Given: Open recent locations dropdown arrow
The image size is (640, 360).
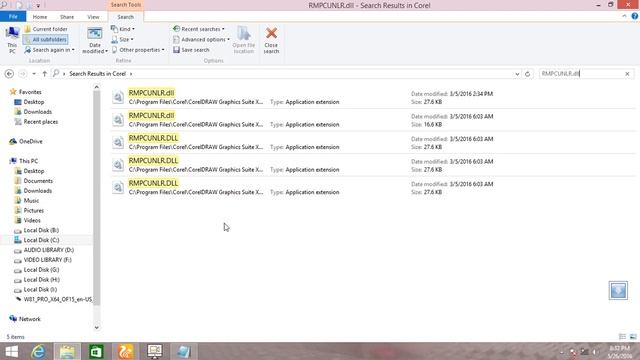Looking at the screenshot, I should tap(34, 74).
